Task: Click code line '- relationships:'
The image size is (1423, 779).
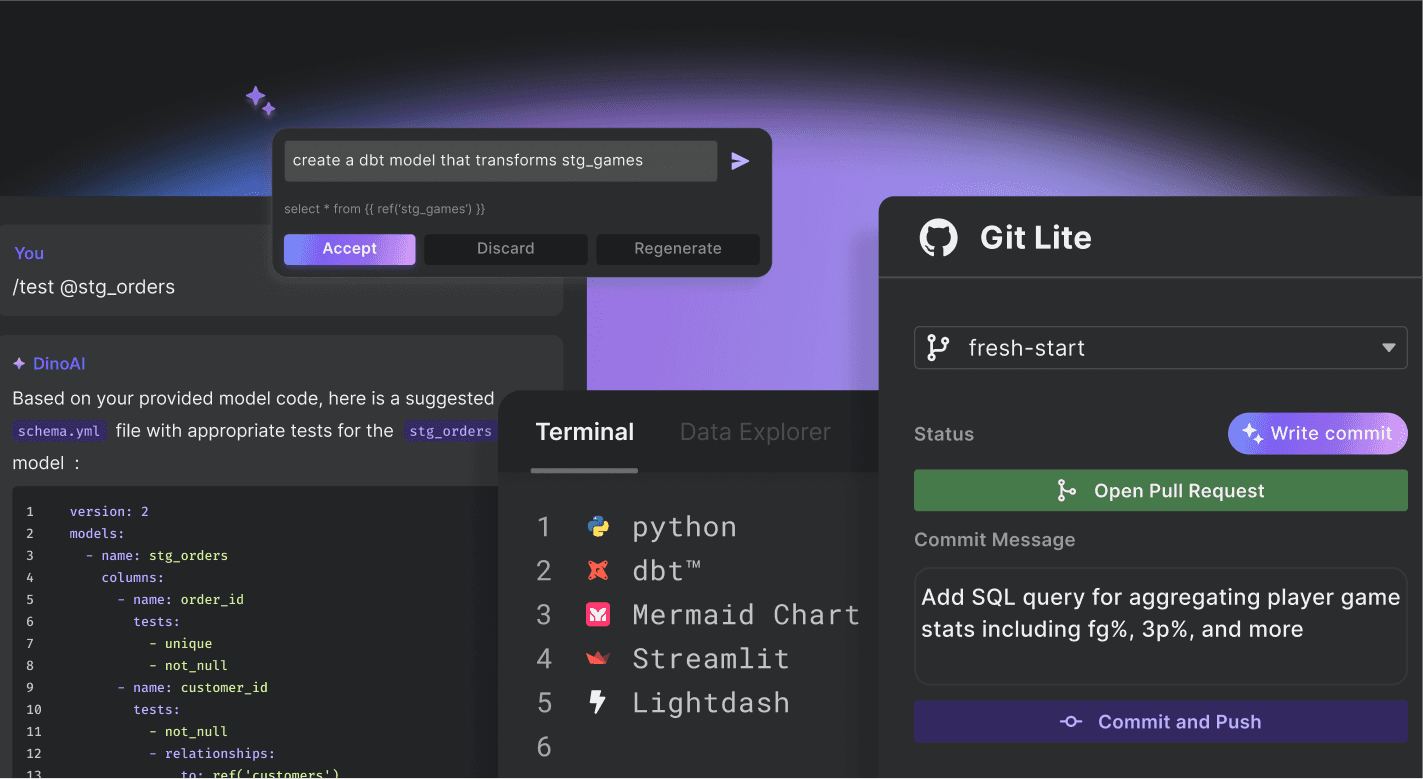Action: tap(212, 753)
